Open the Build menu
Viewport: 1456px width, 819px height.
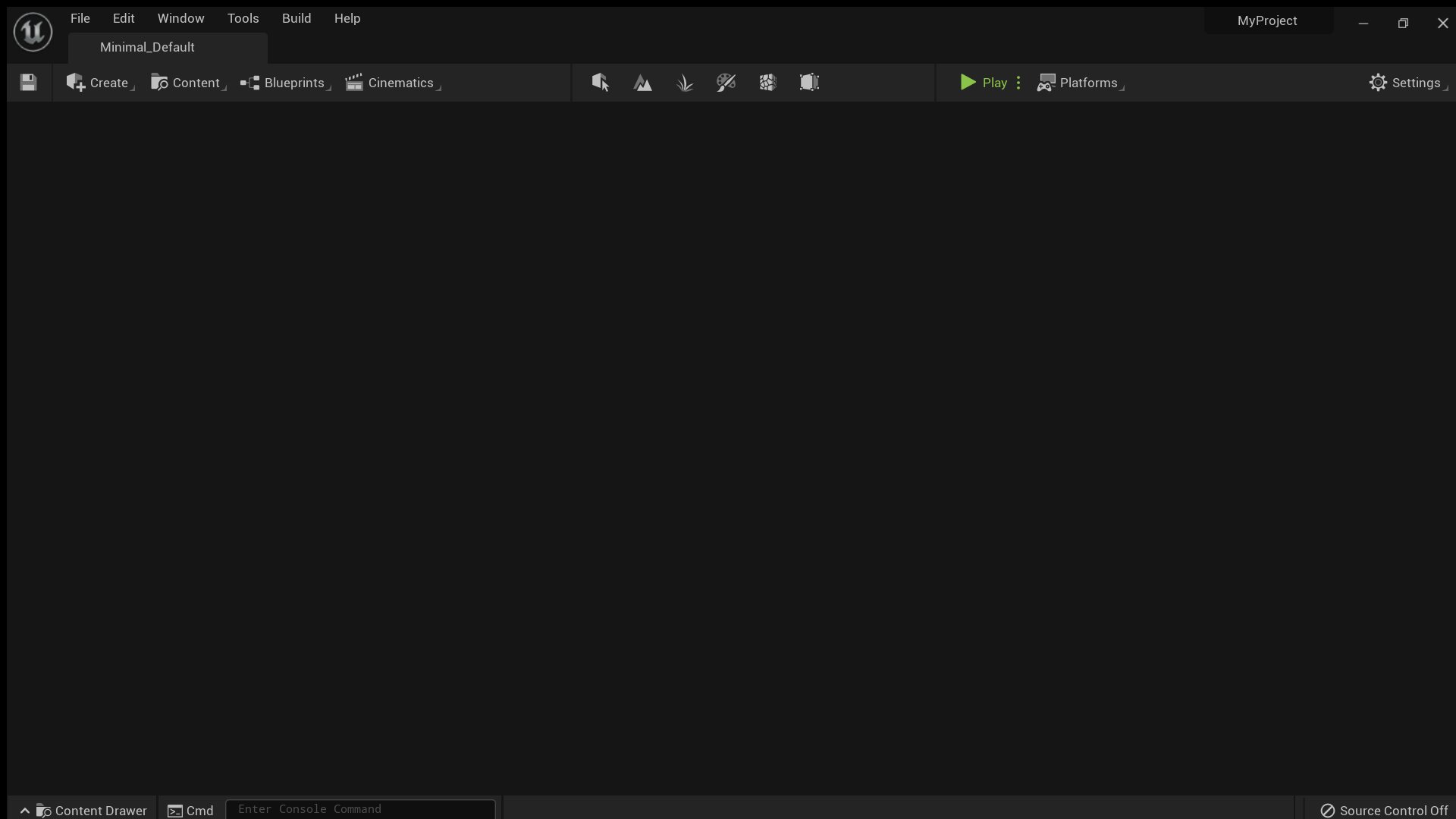tap(297, 18)
